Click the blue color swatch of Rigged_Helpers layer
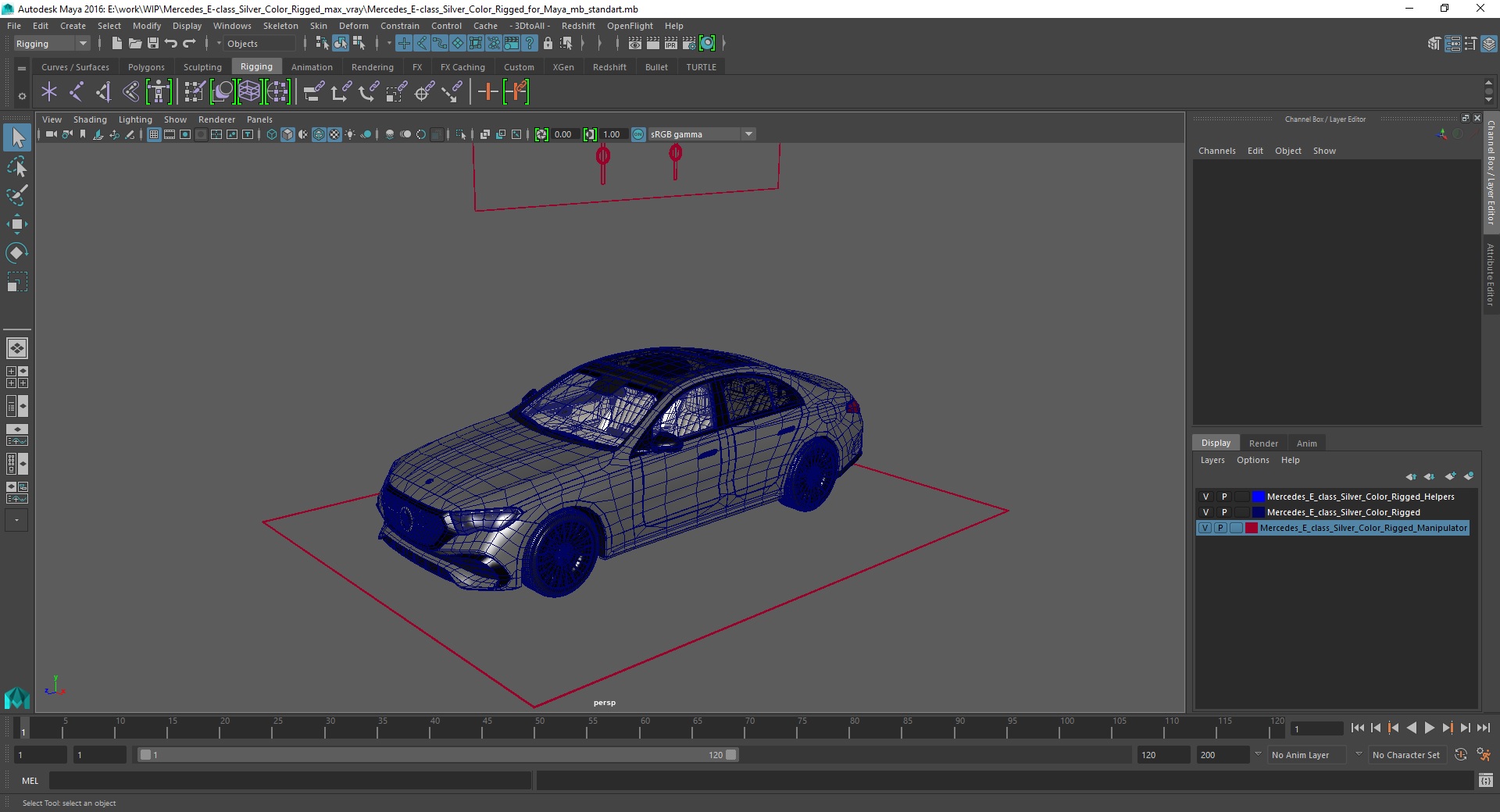Screen dimensions: 1500x812 point(1258,497)
